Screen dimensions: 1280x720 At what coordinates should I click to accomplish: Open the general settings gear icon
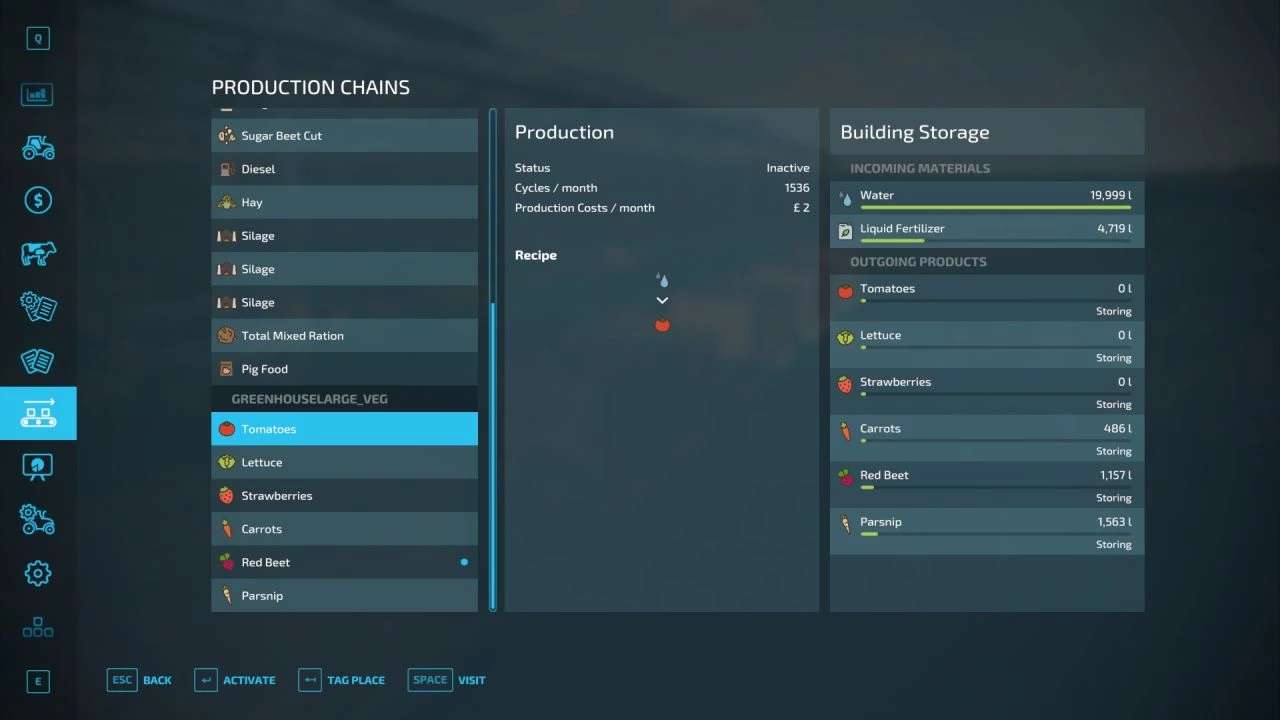click(38, 573)
